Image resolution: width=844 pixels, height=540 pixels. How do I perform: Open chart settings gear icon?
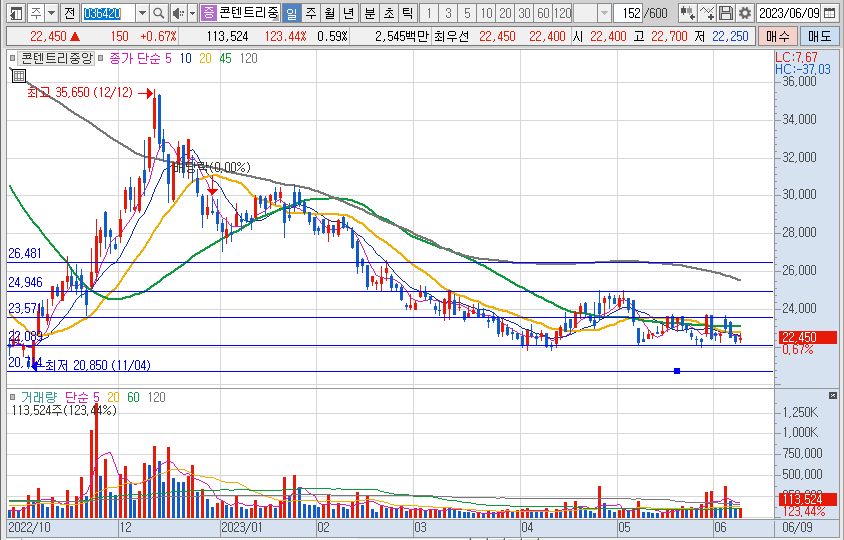[744, 13]
